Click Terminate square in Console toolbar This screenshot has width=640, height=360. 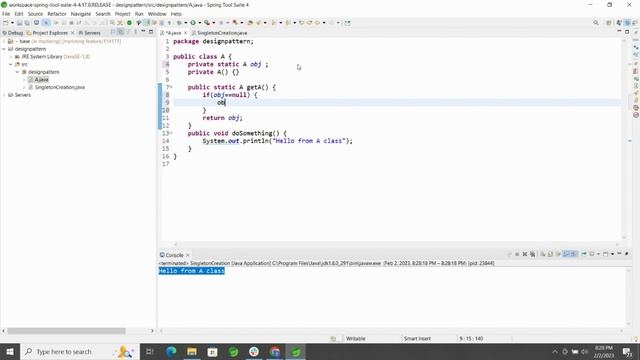coord(517,254)
